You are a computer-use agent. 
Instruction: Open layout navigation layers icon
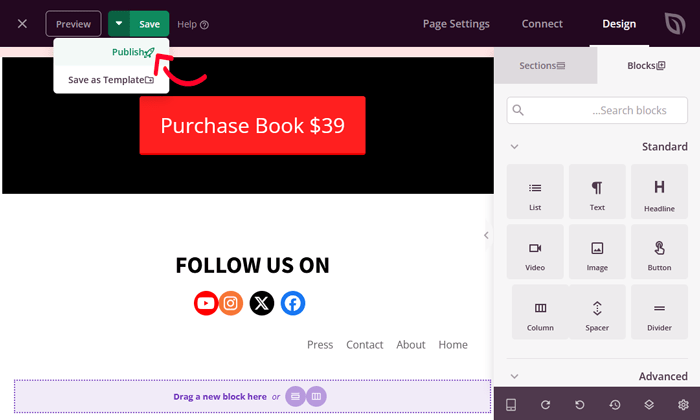[x=649, y=404]
